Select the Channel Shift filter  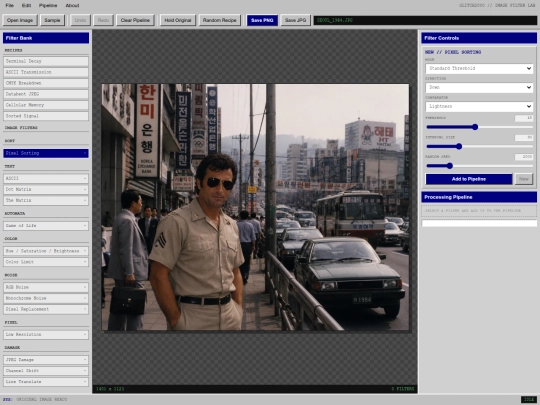point(46,371)
